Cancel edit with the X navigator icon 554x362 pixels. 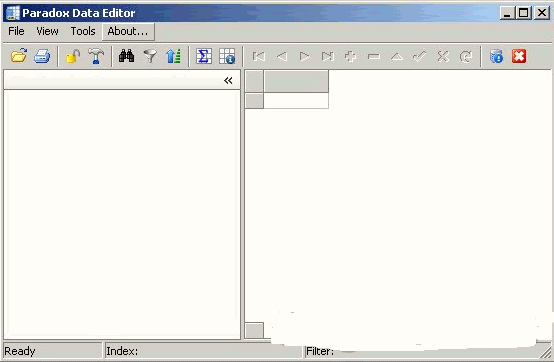[443, 56]
